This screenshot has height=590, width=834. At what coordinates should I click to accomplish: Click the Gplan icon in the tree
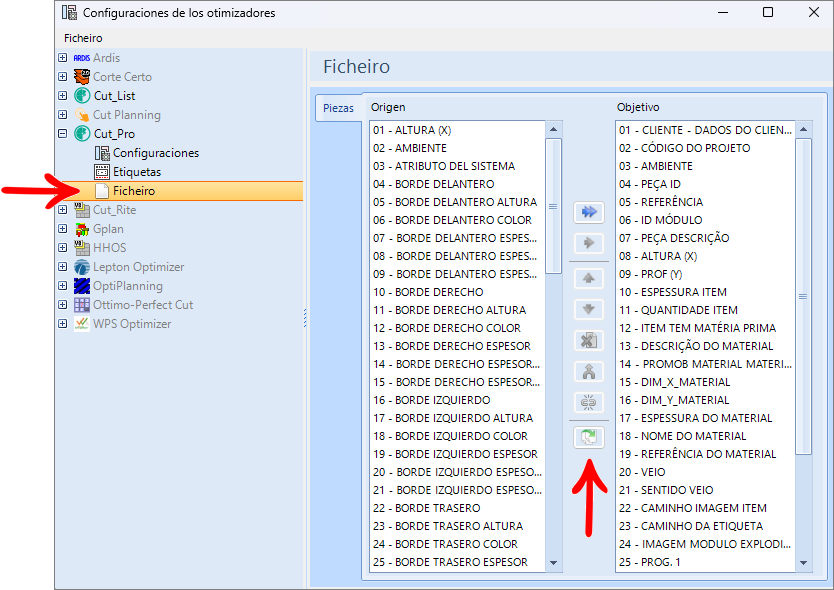pos(81,229)
